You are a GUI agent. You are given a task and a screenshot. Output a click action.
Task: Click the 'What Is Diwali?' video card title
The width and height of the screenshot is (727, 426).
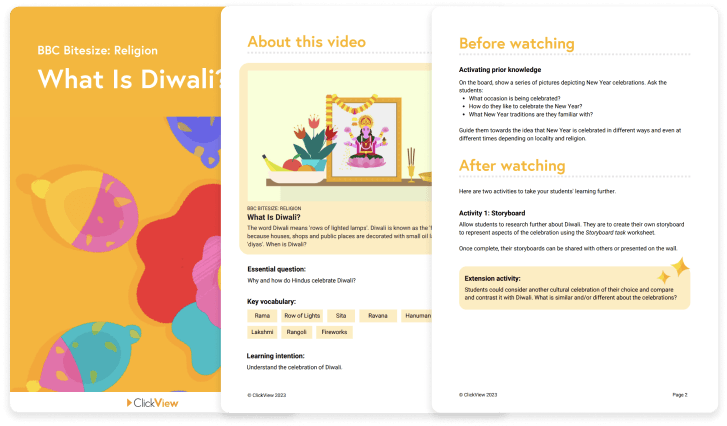[x=274, y=217]
